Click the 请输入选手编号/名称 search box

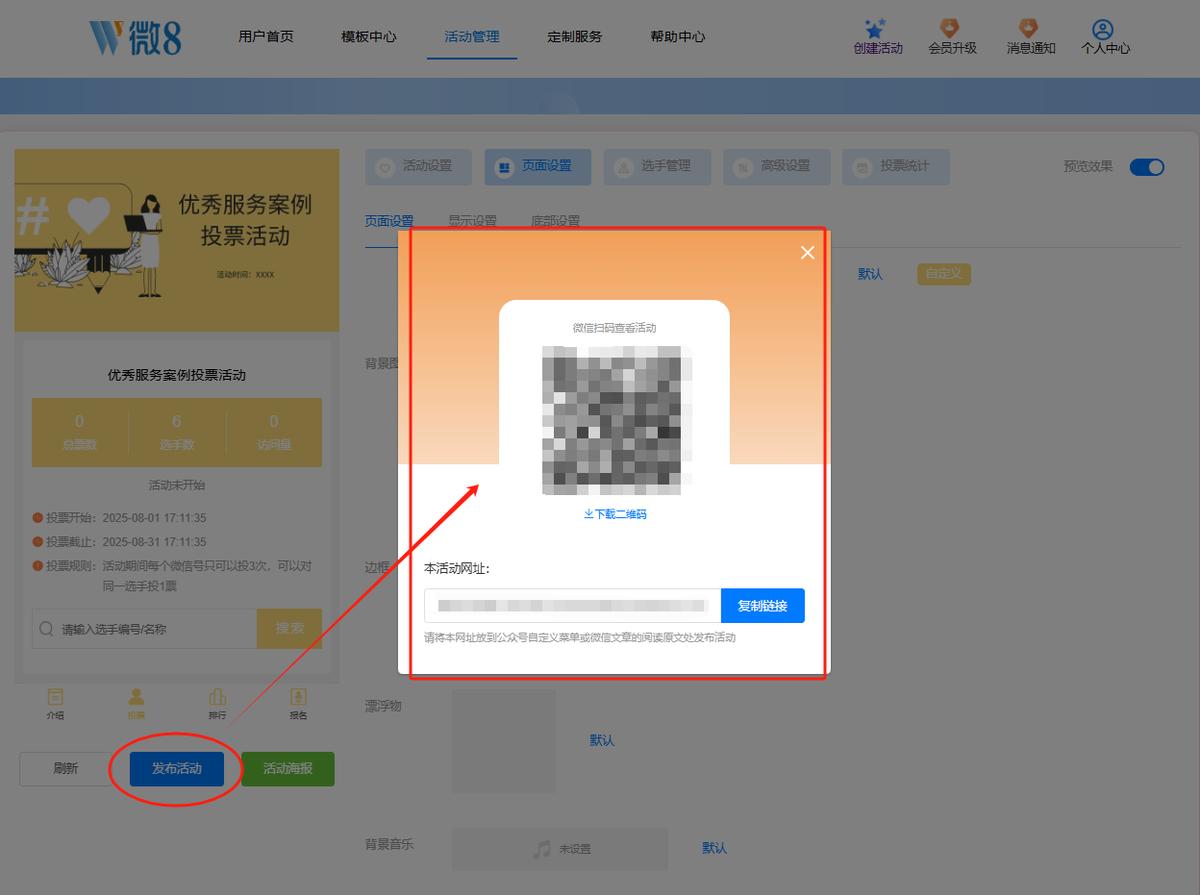pos(144,629)
